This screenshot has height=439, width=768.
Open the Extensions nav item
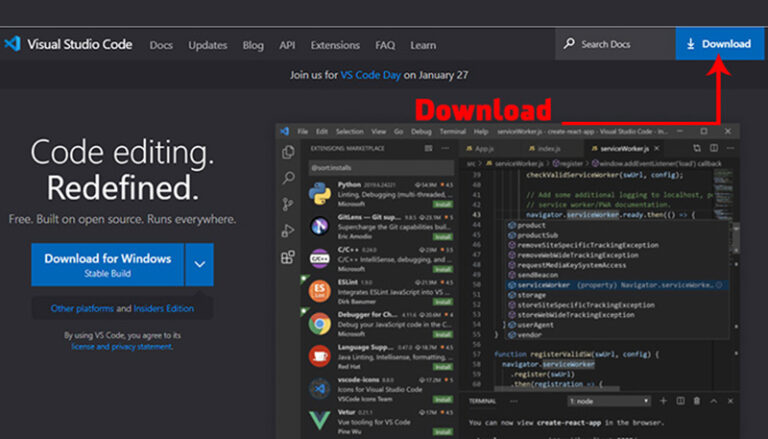(x=335, y=45)
